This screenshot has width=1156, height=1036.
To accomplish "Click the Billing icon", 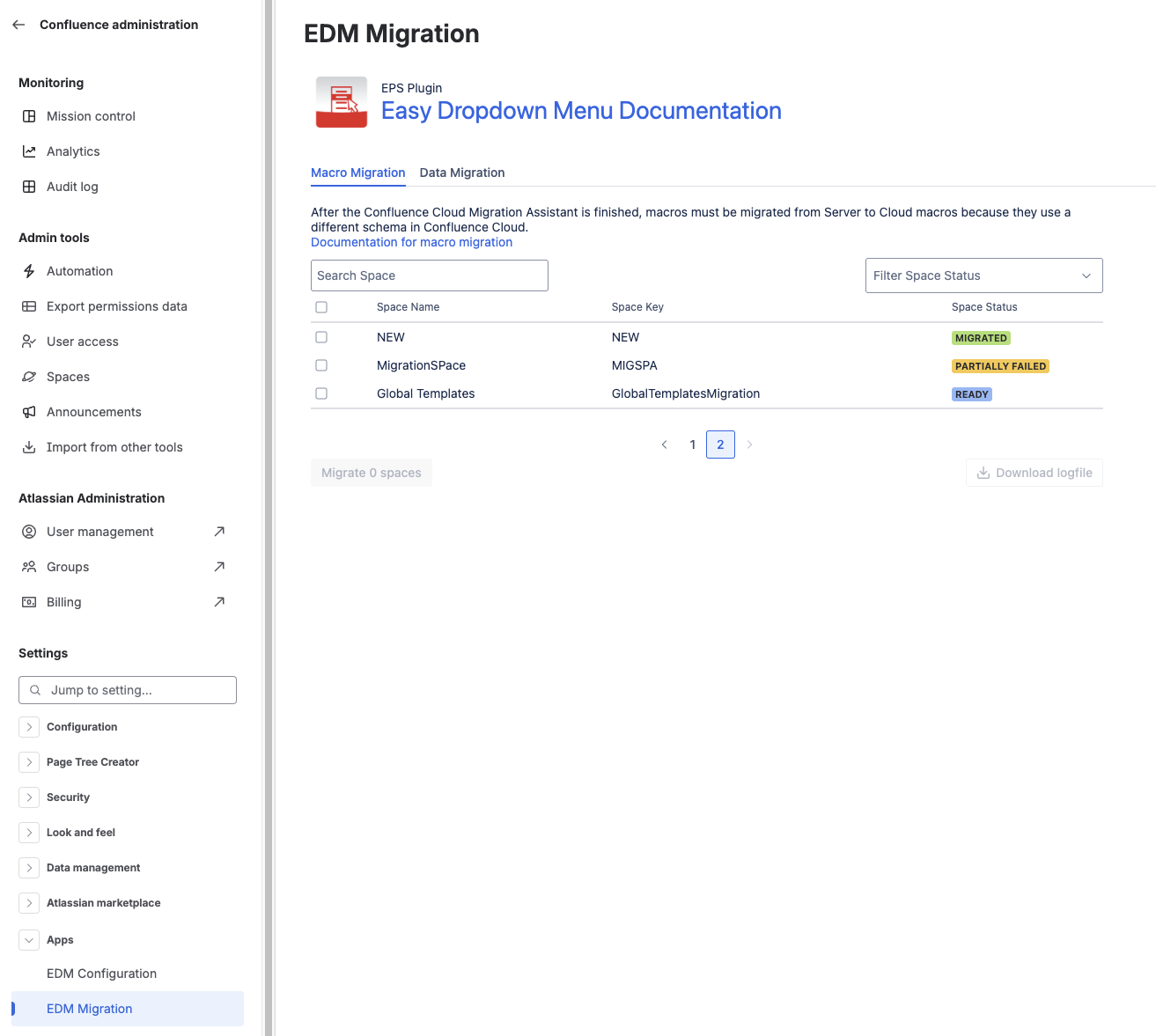I will click(29, 602).
